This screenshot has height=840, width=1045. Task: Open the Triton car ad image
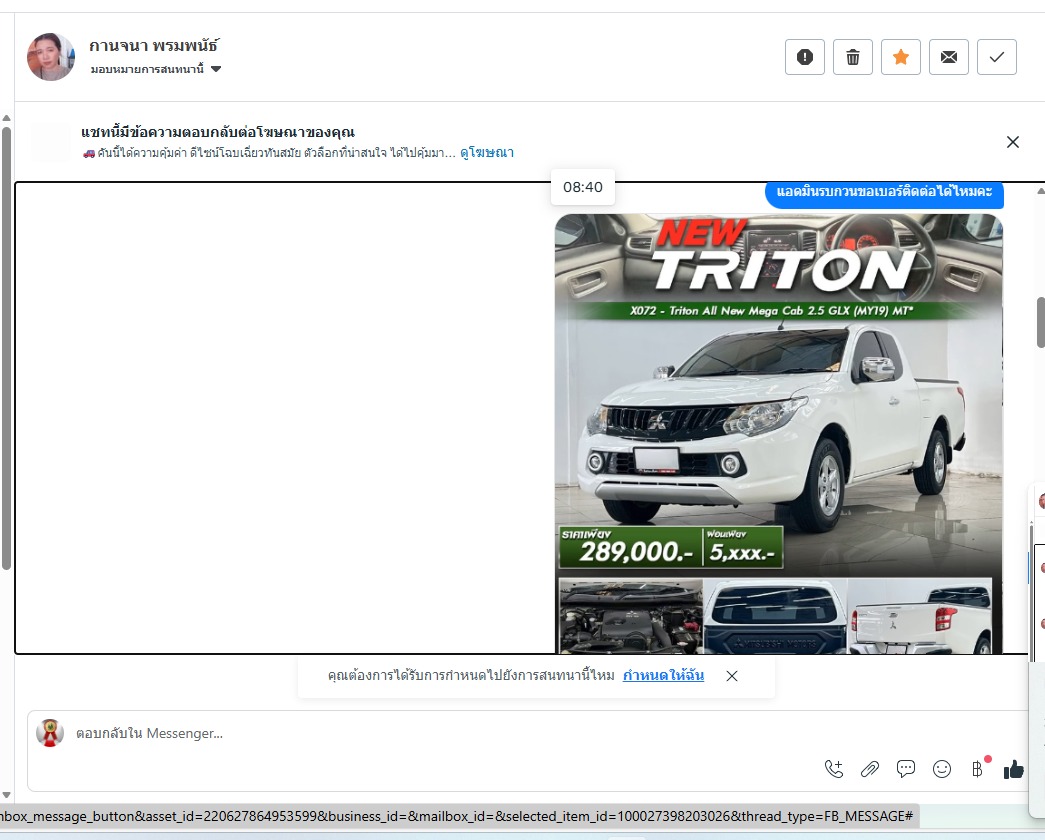tap(778, 433)
